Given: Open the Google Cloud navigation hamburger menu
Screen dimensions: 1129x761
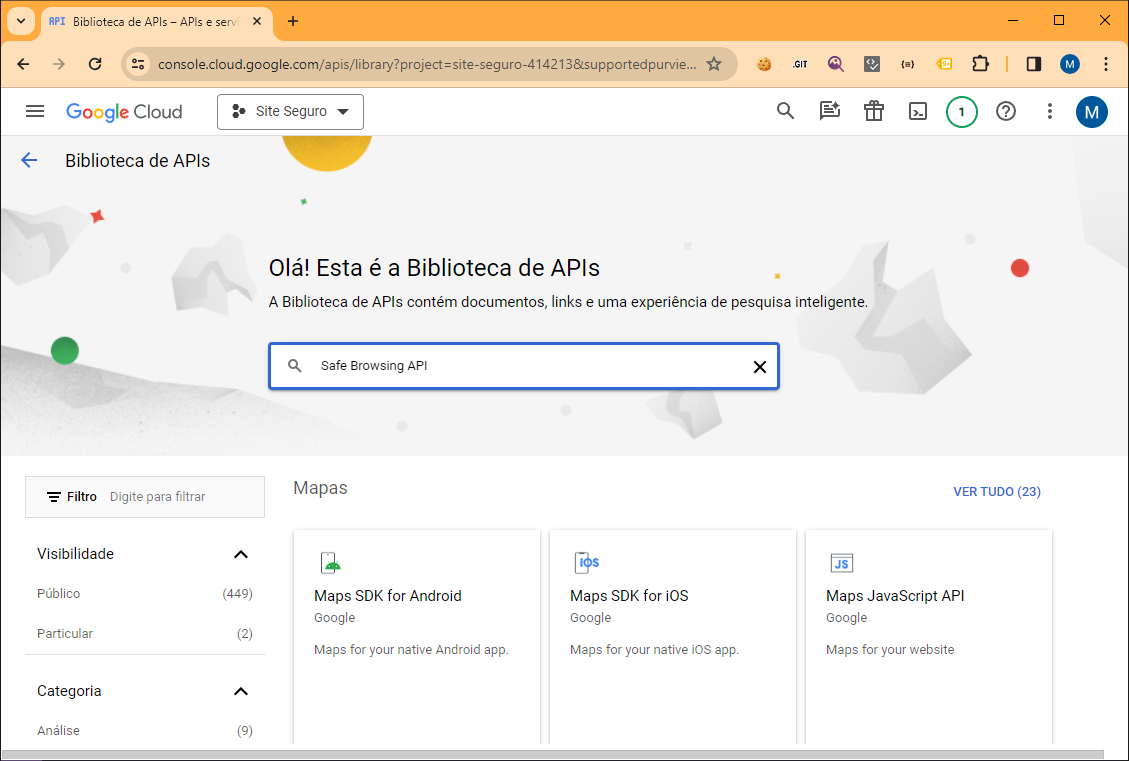Looking at the screenshot, I should point(35,111).
